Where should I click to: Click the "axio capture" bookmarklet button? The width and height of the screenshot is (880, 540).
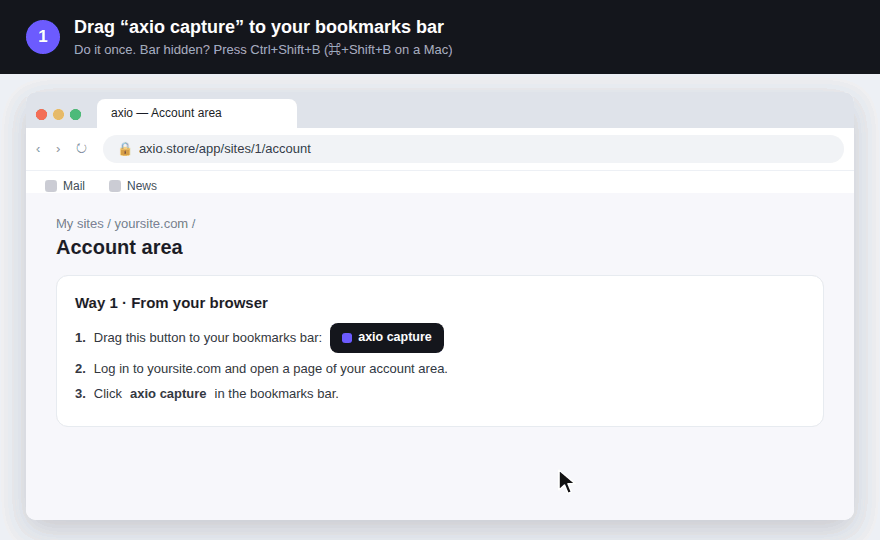point(387,338)
